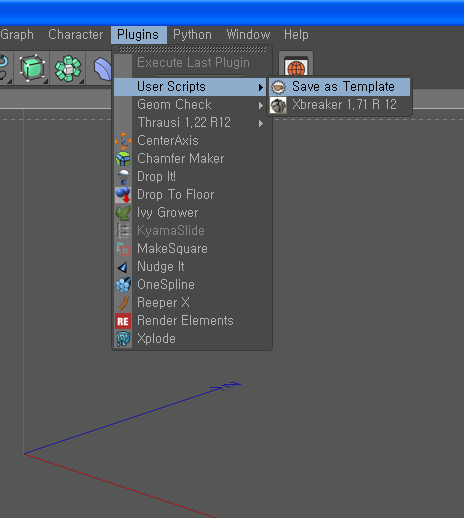Open the Python menu
The image size is (464, 518).
[192, 35]
